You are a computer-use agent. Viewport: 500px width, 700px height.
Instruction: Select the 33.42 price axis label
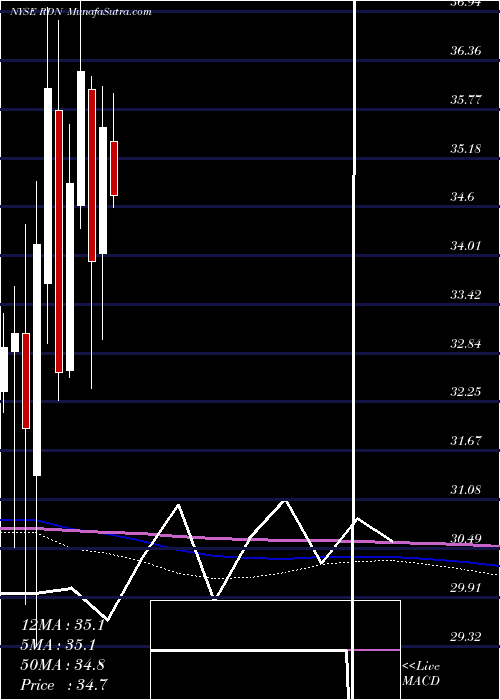[465, 295]
